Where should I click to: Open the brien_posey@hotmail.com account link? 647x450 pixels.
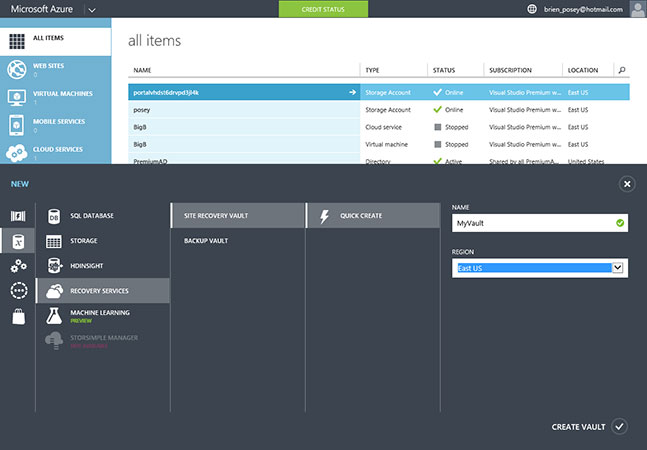(x=583, y=9)
